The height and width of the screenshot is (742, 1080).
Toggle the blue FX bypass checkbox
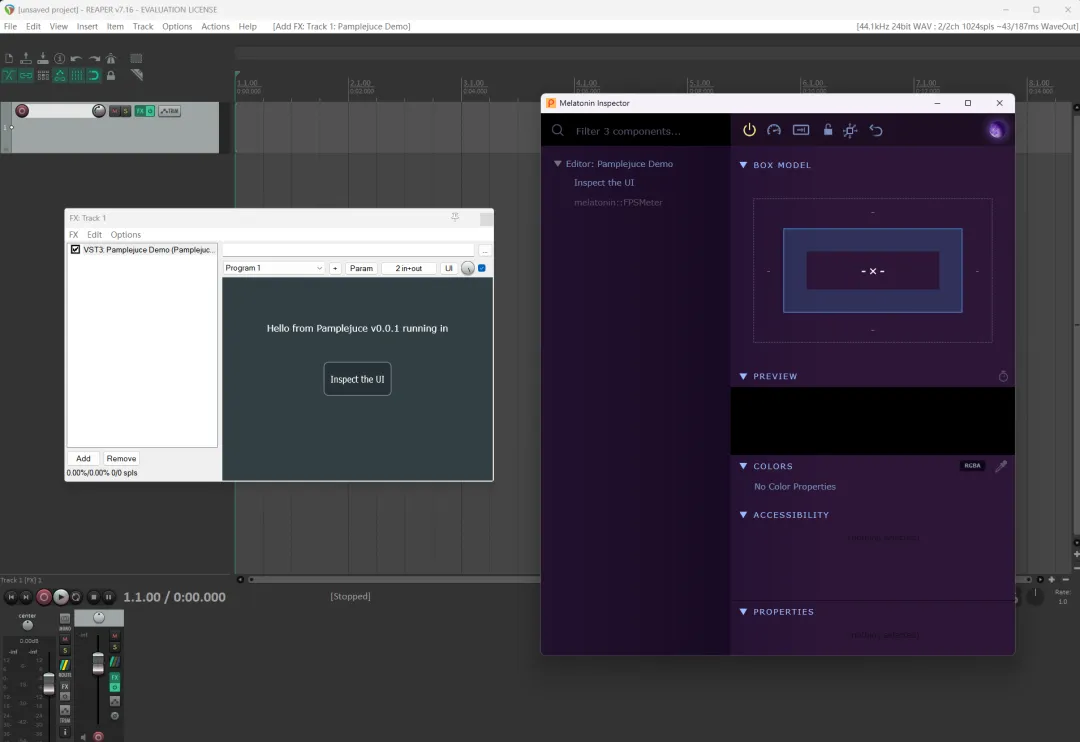pos(482,268)
